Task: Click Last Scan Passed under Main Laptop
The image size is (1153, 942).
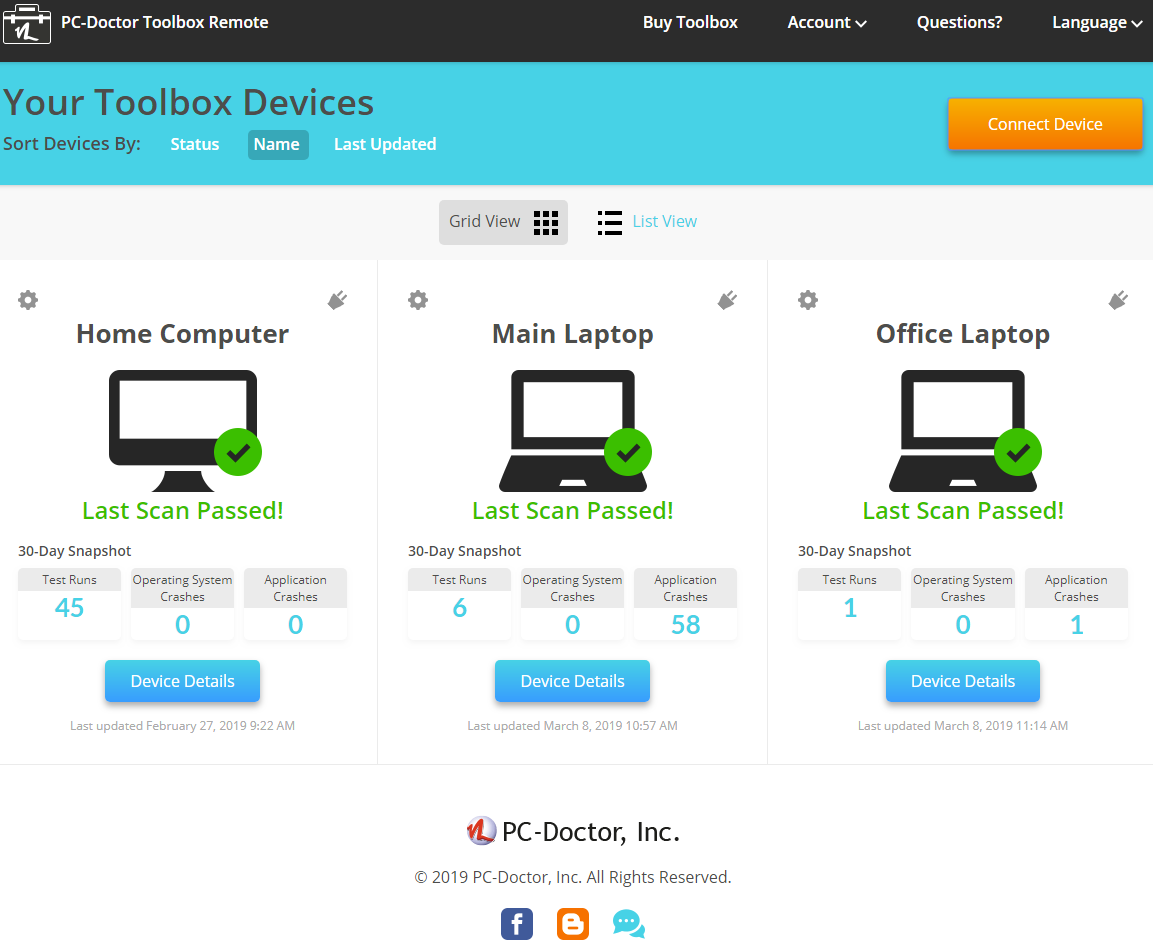Action: click(572, 510)
